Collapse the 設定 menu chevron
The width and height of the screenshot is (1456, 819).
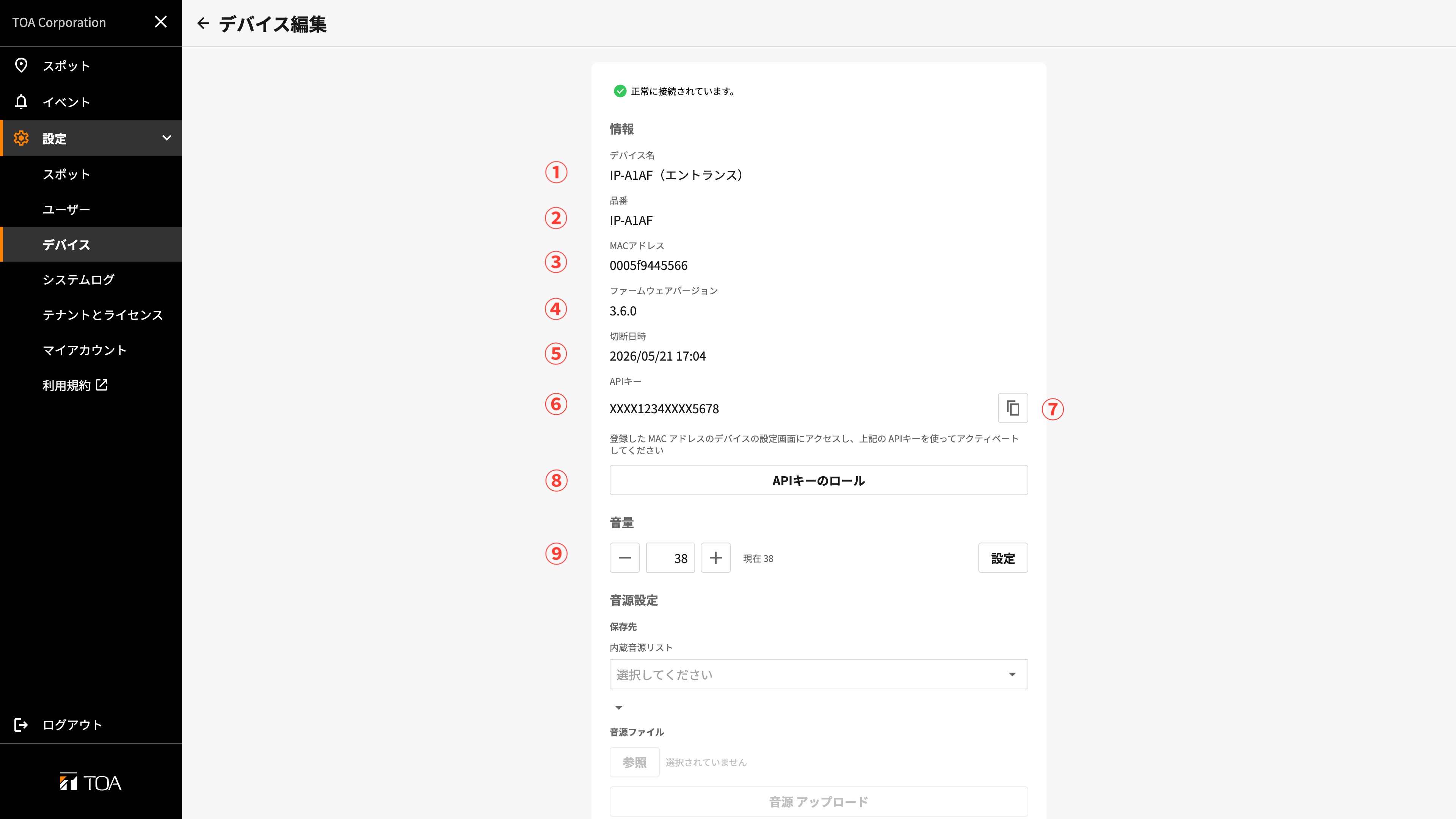pos(167,138)
